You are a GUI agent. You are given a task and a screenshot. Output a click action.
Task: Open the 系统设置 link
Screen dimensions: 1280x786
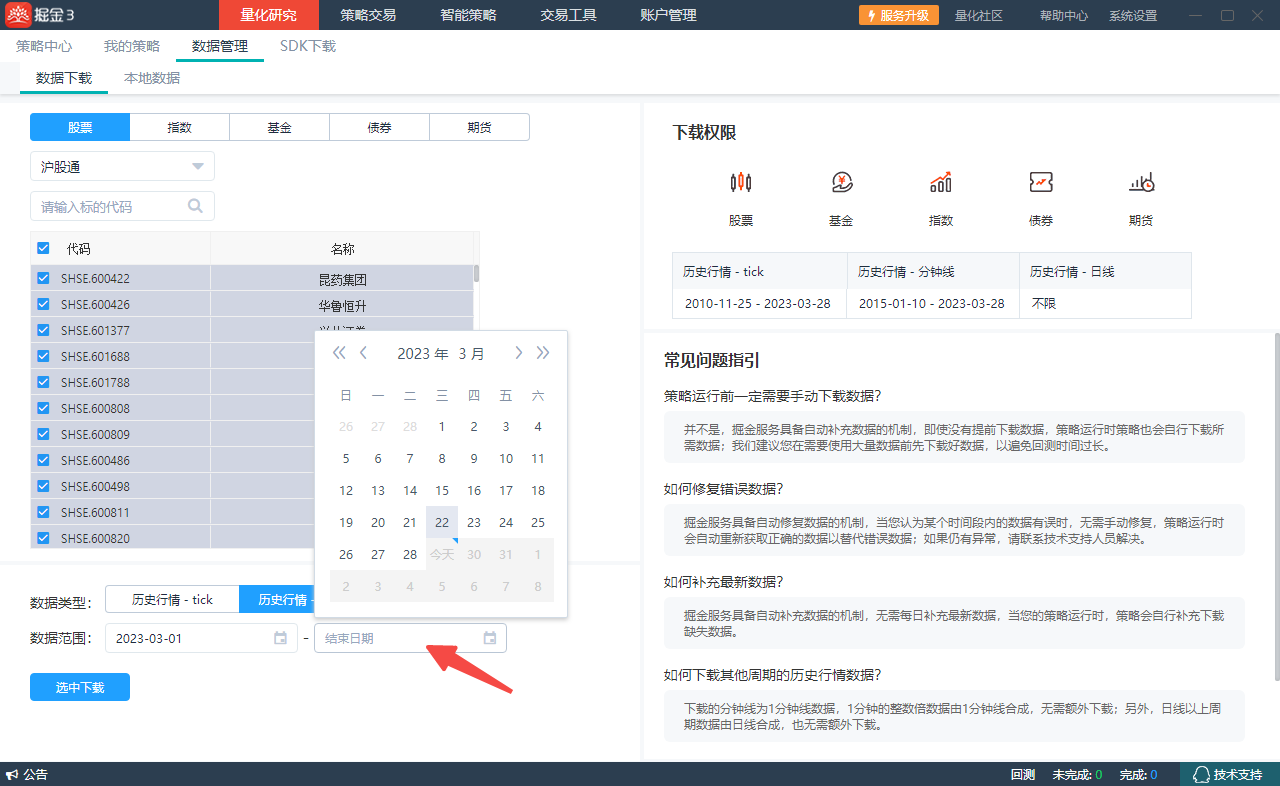coord(1133,15)
